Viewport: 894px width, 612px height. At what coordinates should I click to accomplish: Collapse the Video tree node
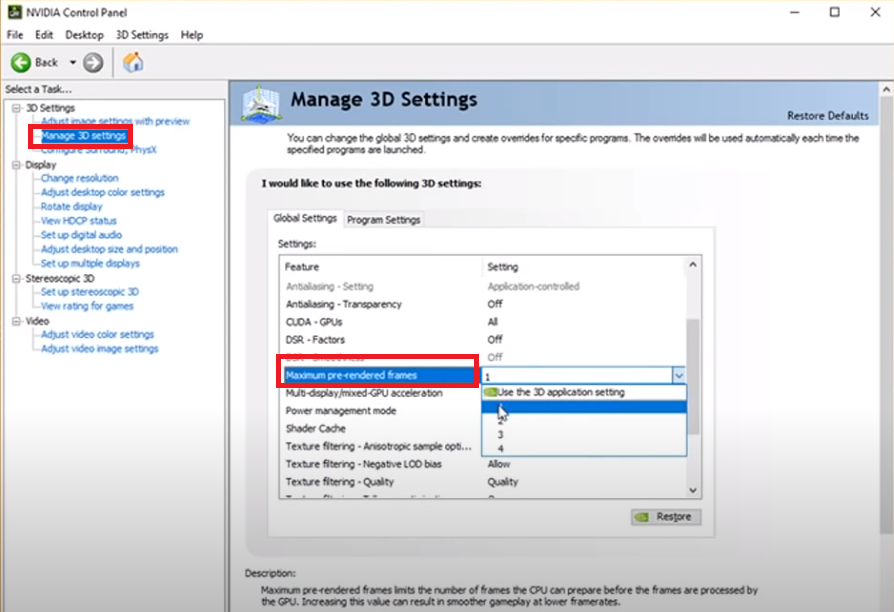click(x=17, y=321)
